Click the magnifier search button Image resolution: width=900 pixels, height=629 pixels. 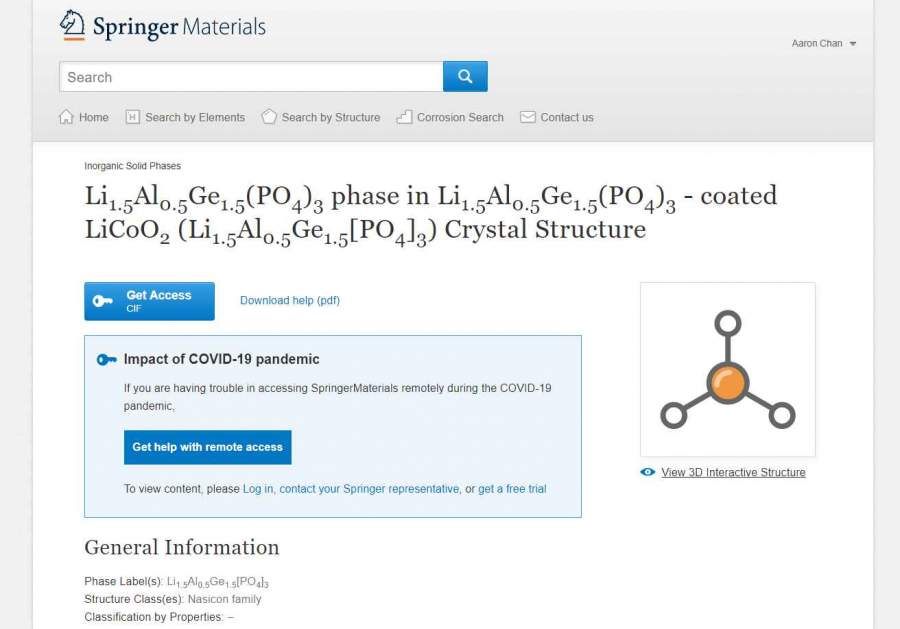click(x=465, y=76)
